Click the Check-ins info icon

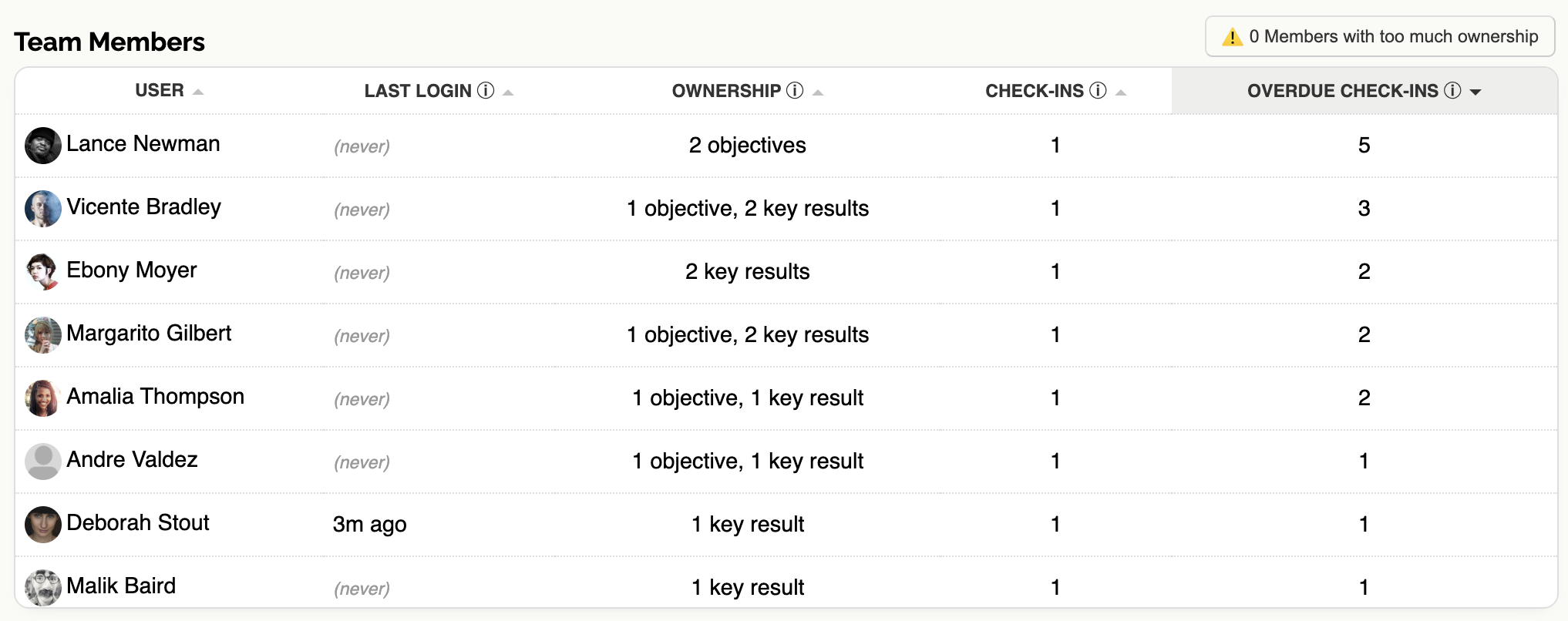pyautogui.click(x=1098, y=91)
